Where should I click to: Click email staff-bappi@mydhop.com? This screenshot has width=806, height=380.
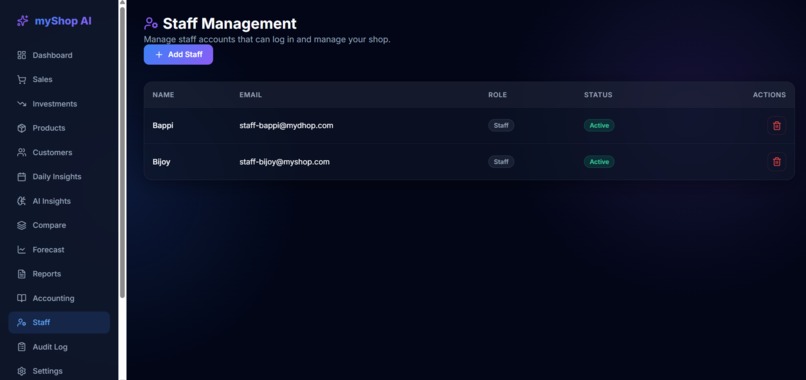(286, 125)
